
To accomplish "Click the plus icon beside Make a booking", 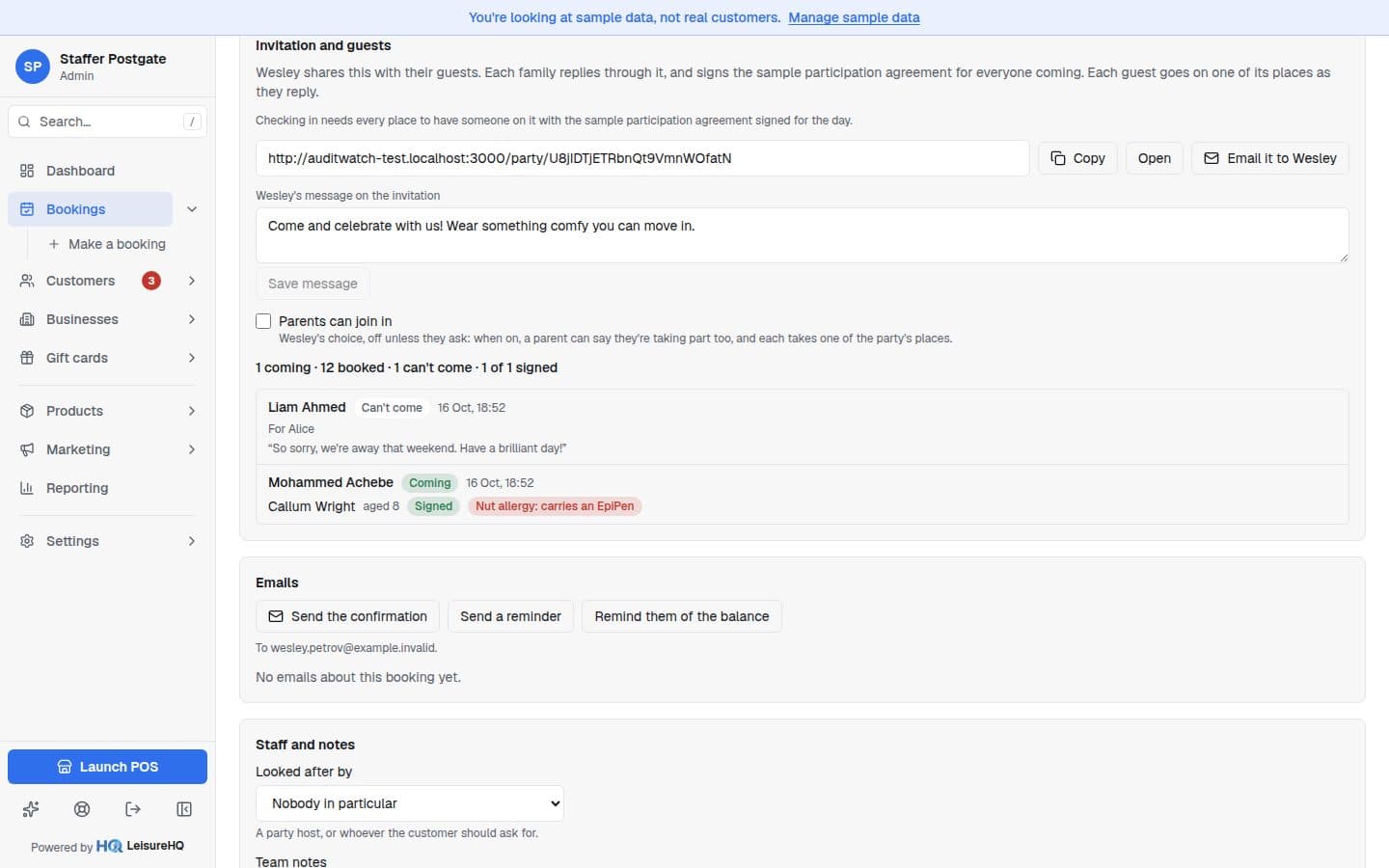I will pos(54,244).
